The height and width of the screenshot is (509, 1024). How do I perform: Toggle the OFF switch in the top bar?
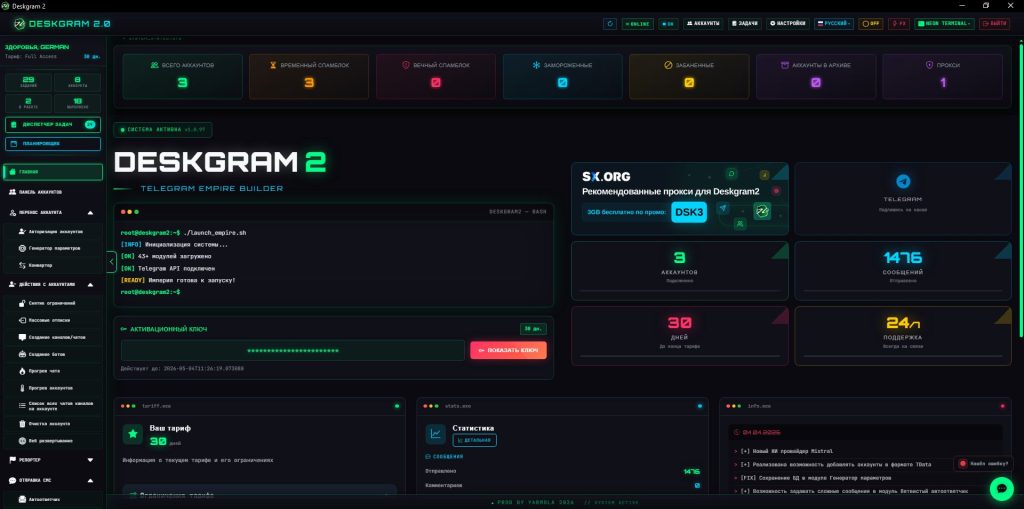coord(871,24)
